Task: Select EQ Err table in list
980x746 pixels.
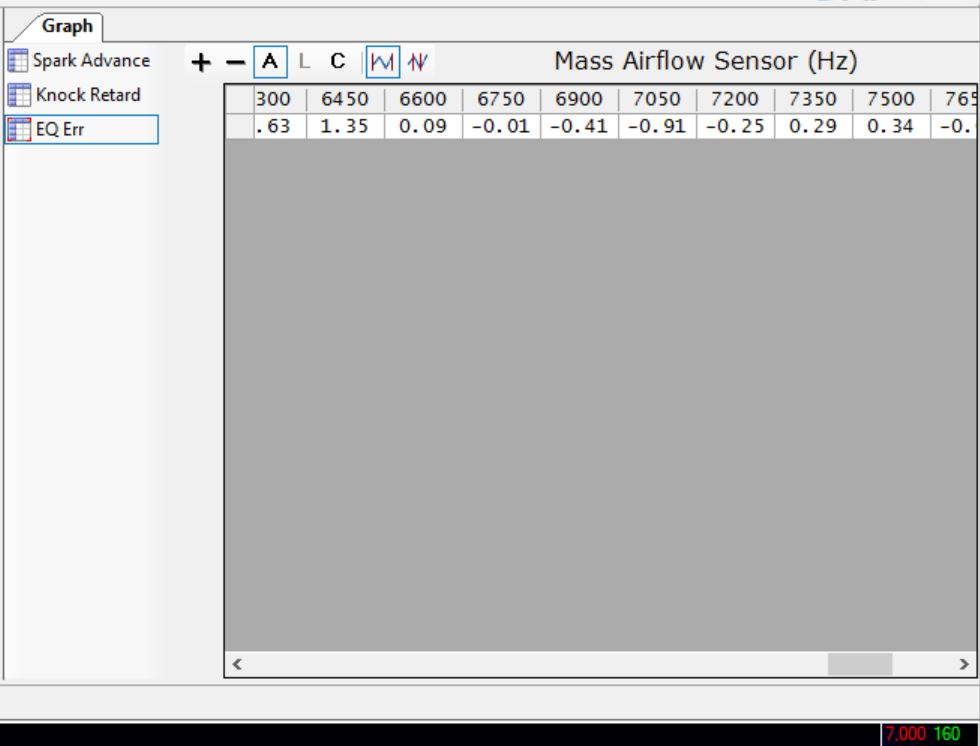Action: [x=81, y=129]
